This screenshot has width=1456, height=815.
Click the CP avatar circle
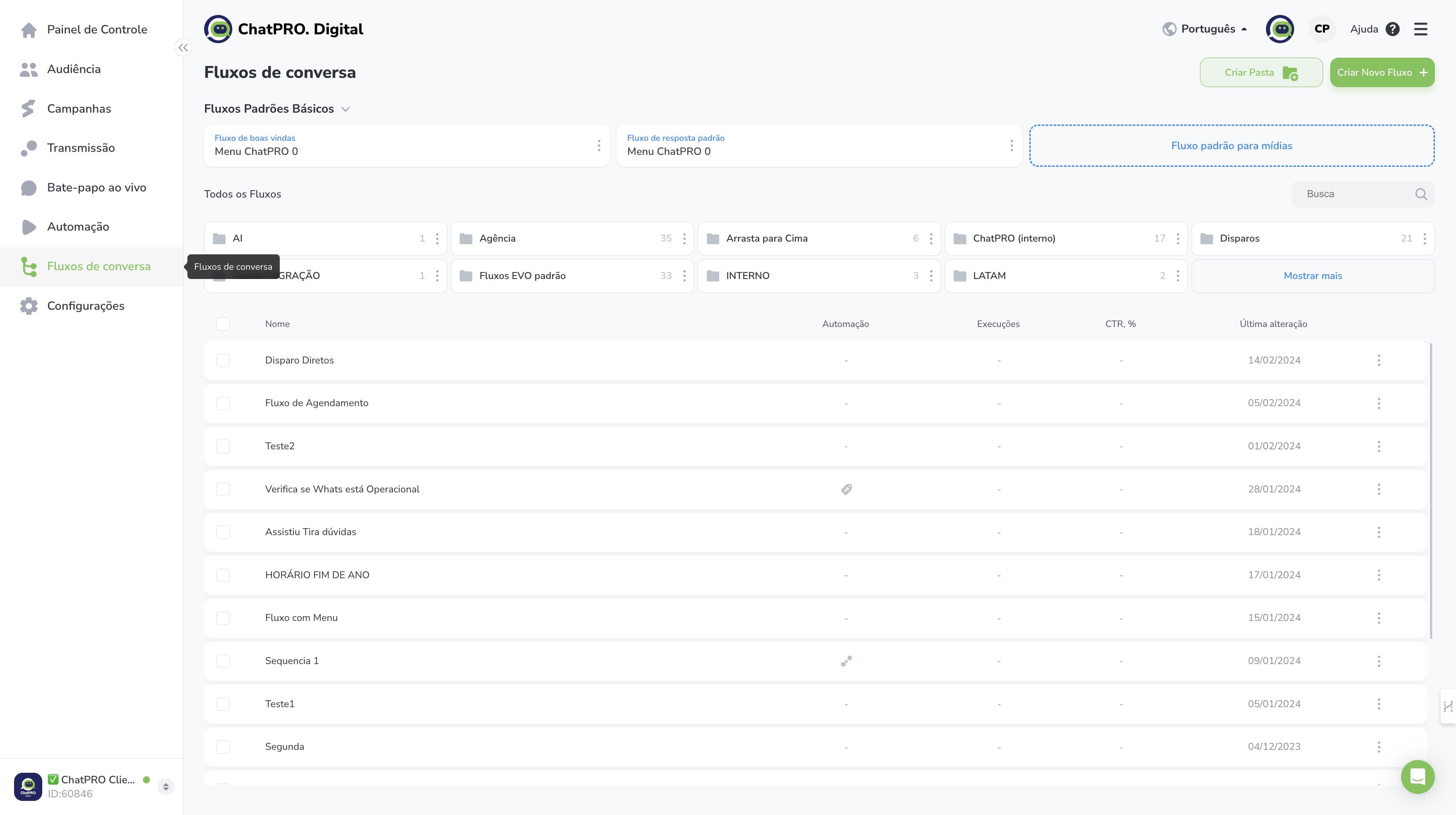(1321, 29)
